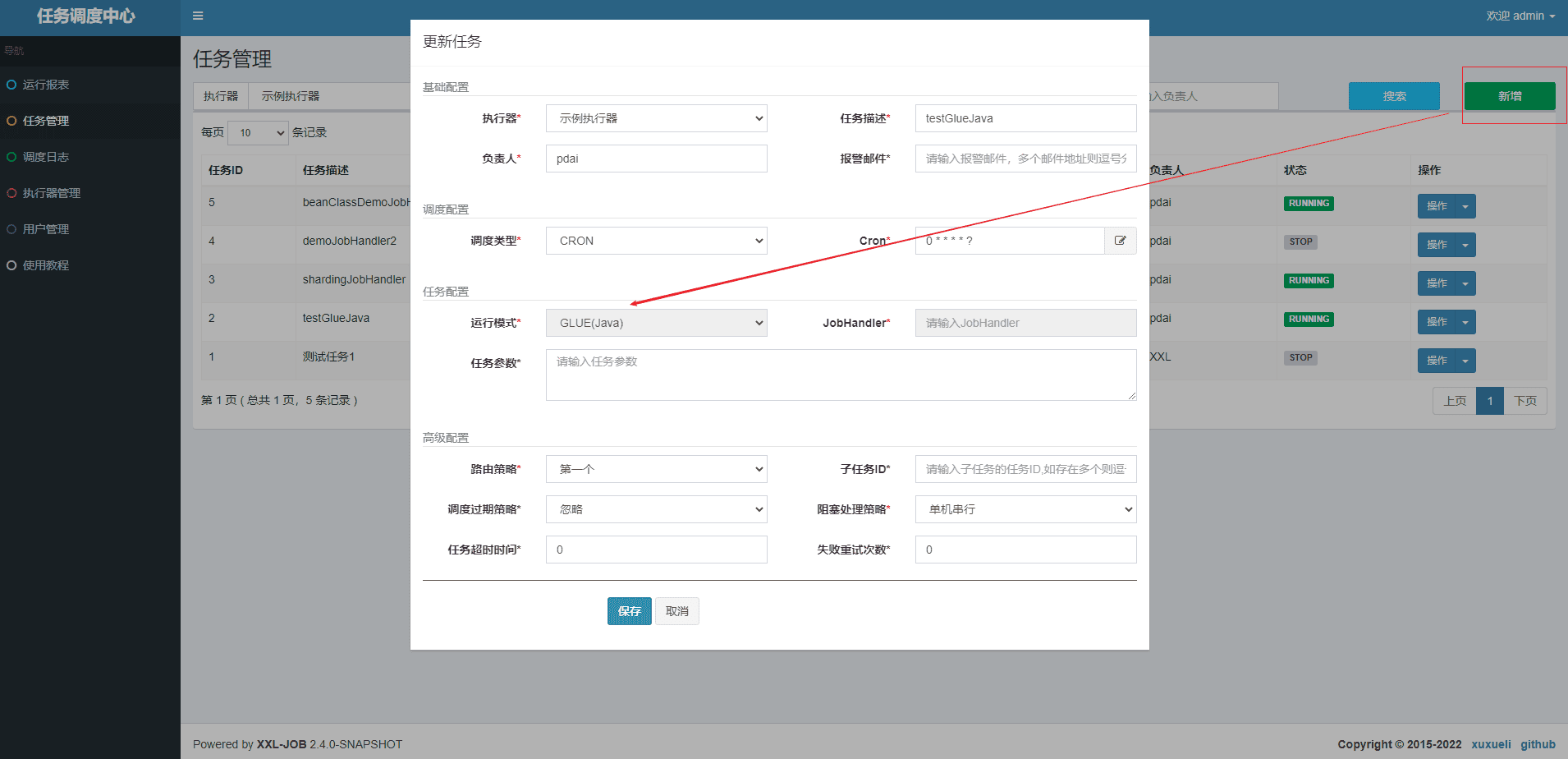Click the 用户管理 sidebar circle icon
This screenshot has height=759, width=1568.
click(x=11, y=229)
